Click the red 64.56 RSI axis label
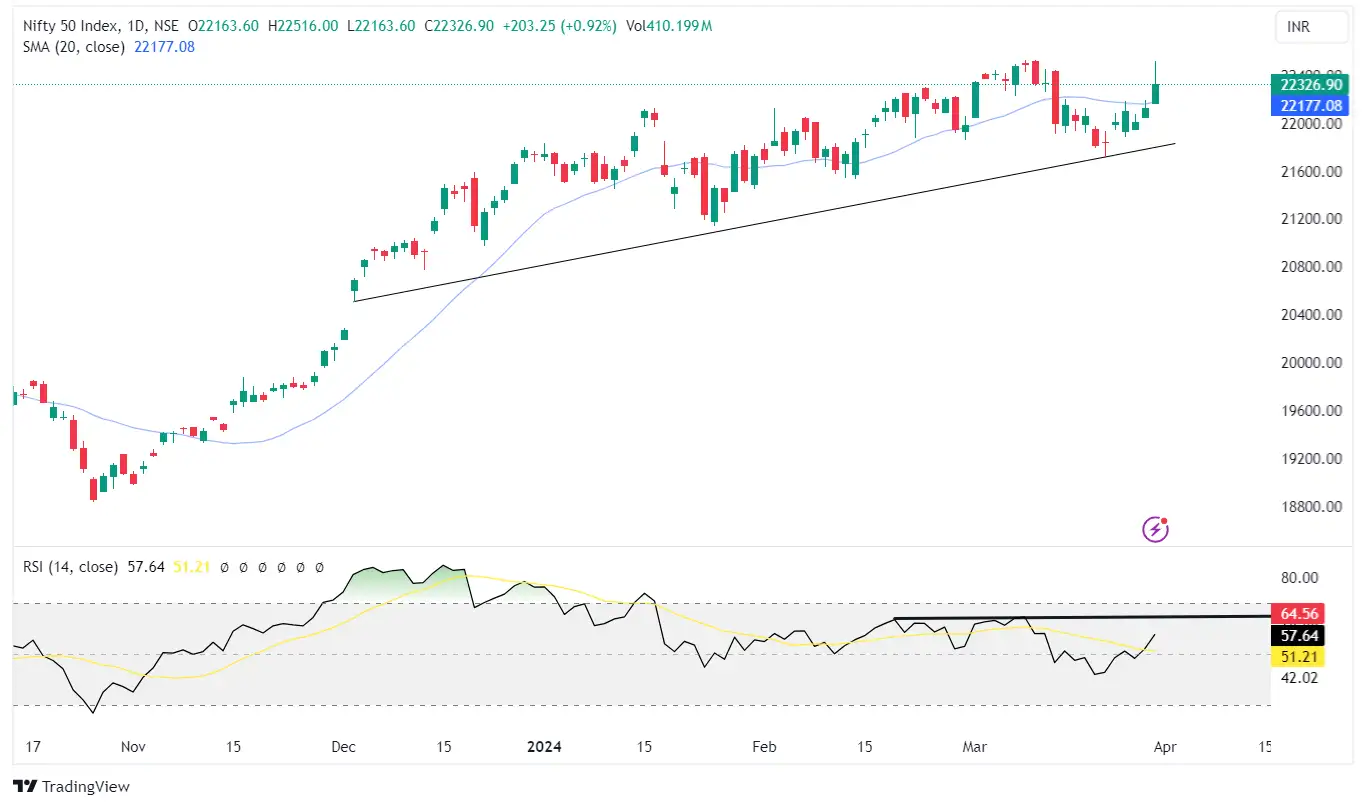The height and width of the screenshot is (808, 1366). point(1297,615)
